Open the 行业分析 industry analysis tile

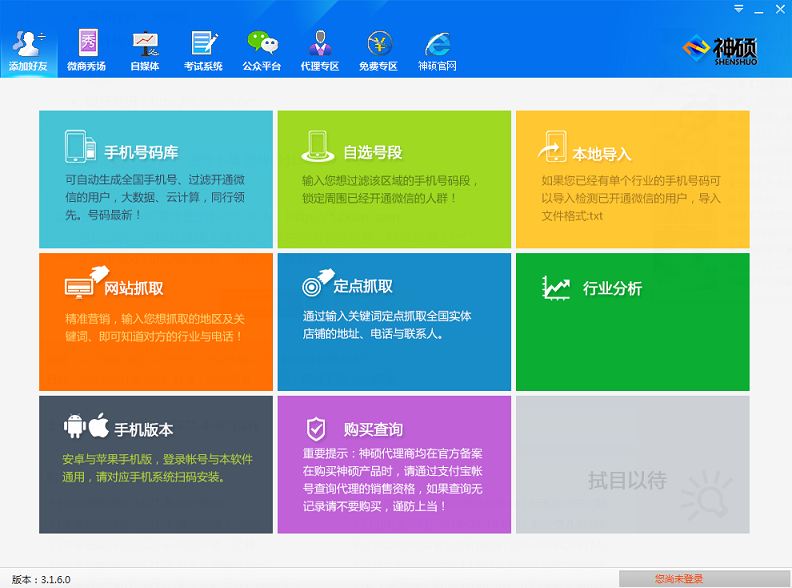[x=632, y=321]
